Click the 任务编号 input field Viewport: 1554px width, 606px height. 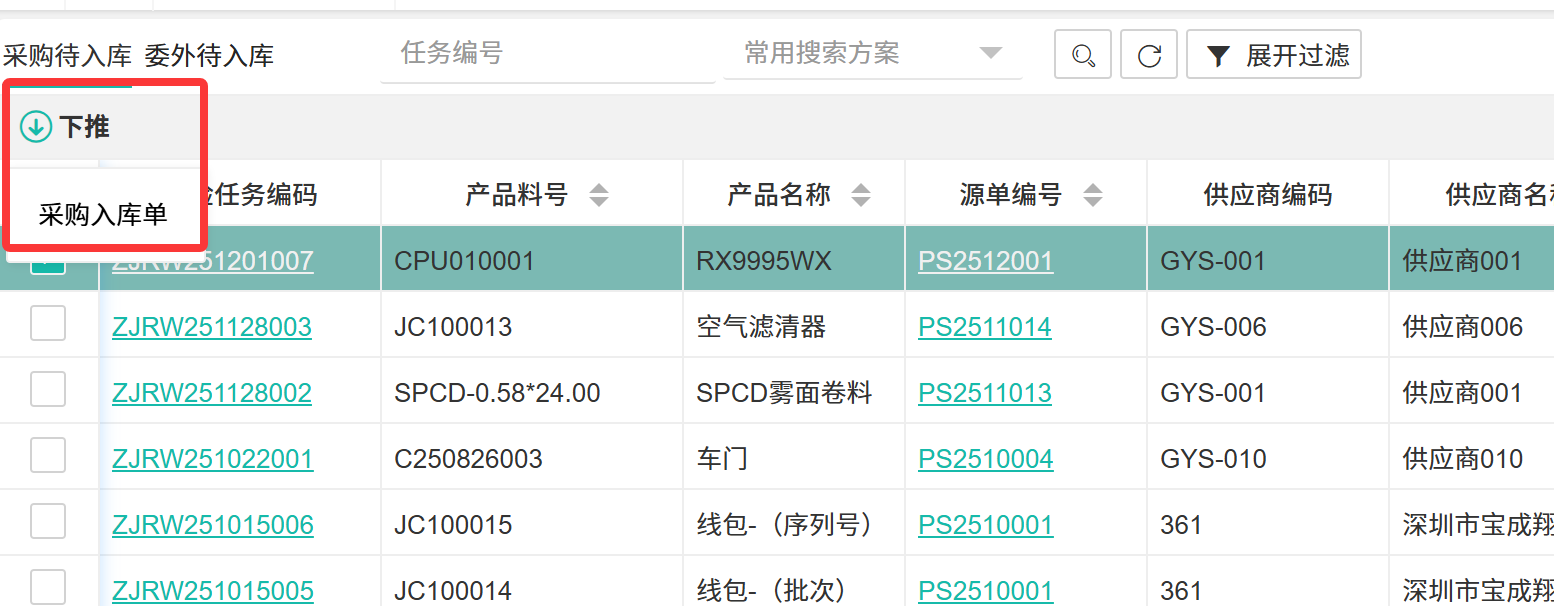[545, 54]
